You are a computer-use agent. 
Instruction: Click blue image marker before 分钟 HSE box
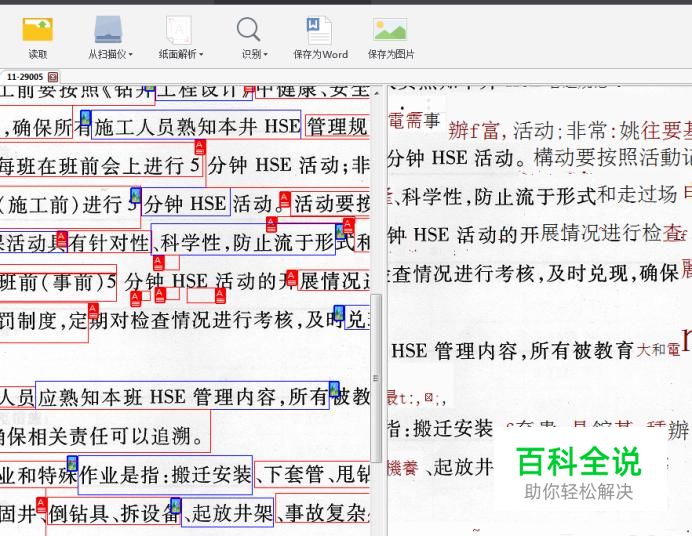click(x=135, y=195)
